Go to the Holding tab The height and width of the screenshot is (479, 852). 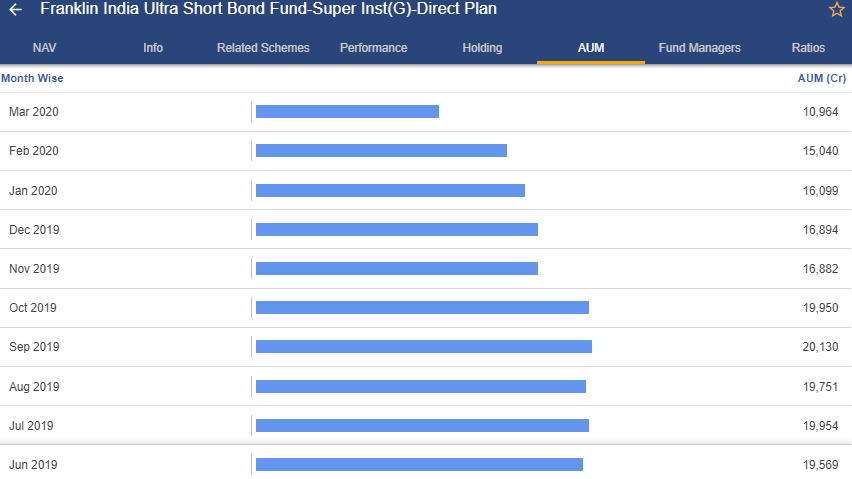click(x=483, y=48)
